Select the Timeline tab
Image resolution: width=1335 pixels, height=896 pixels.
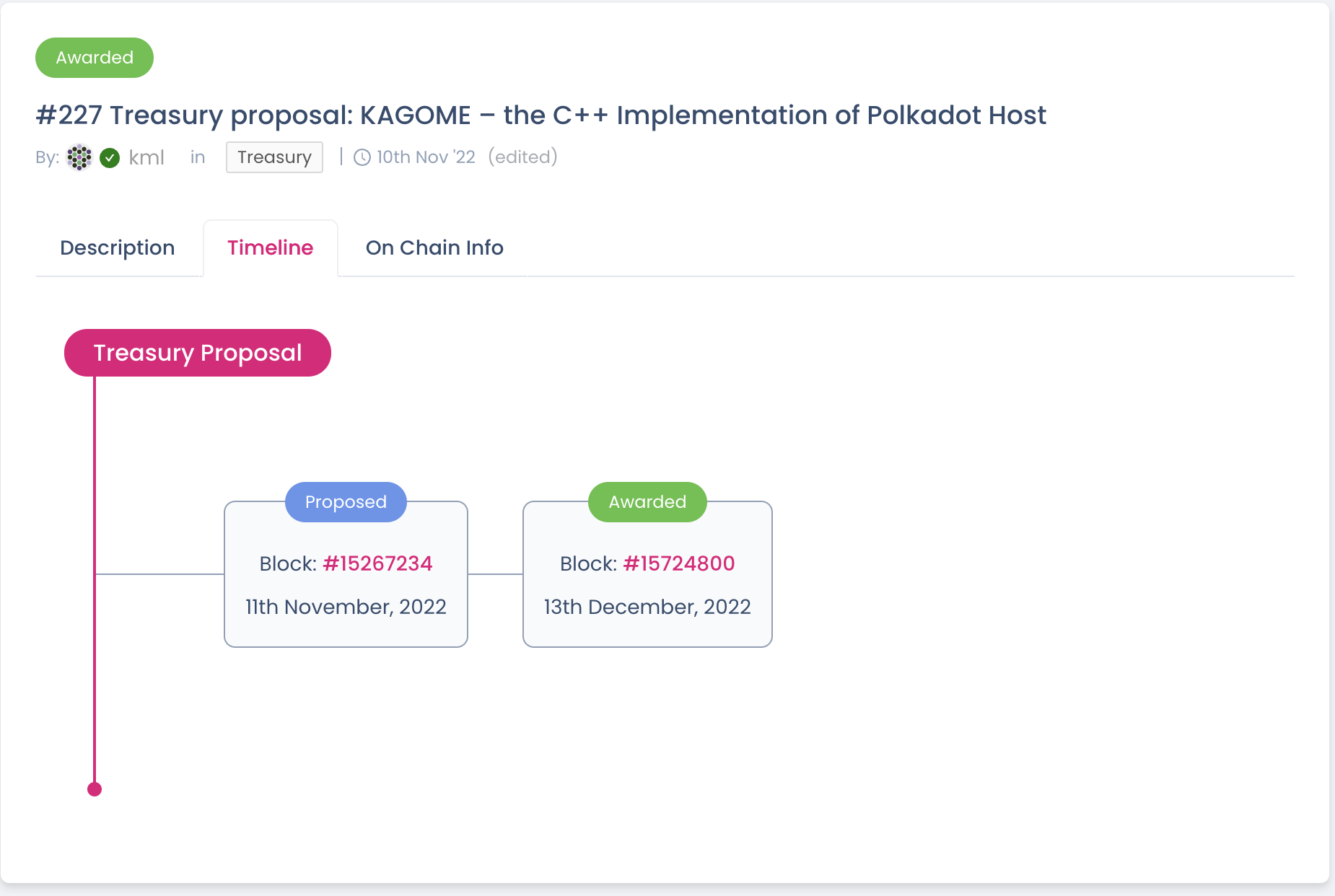(271, 247)
